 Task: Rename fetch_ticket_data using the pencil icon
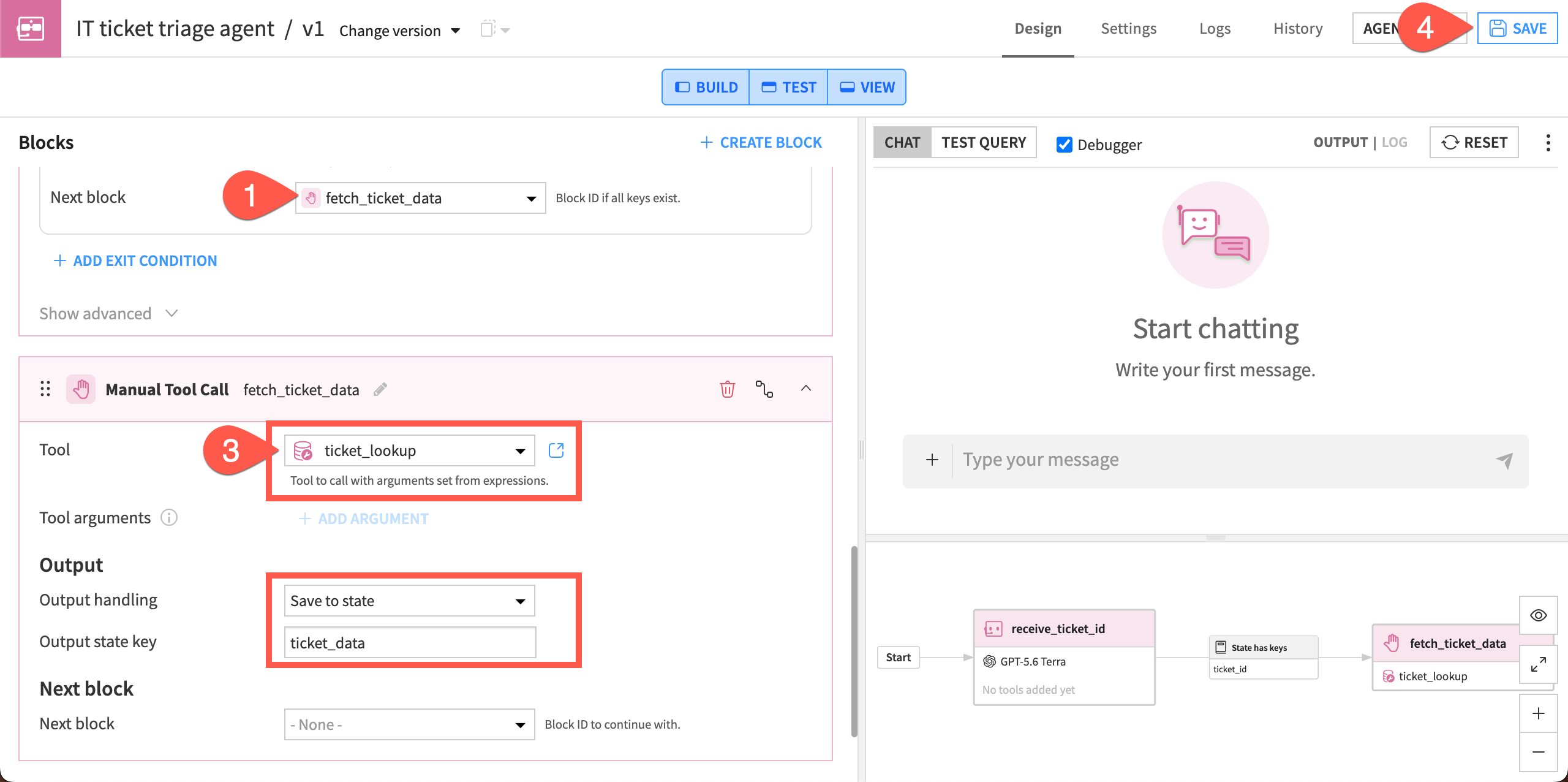pyautogui.click(x=380, y=390)
